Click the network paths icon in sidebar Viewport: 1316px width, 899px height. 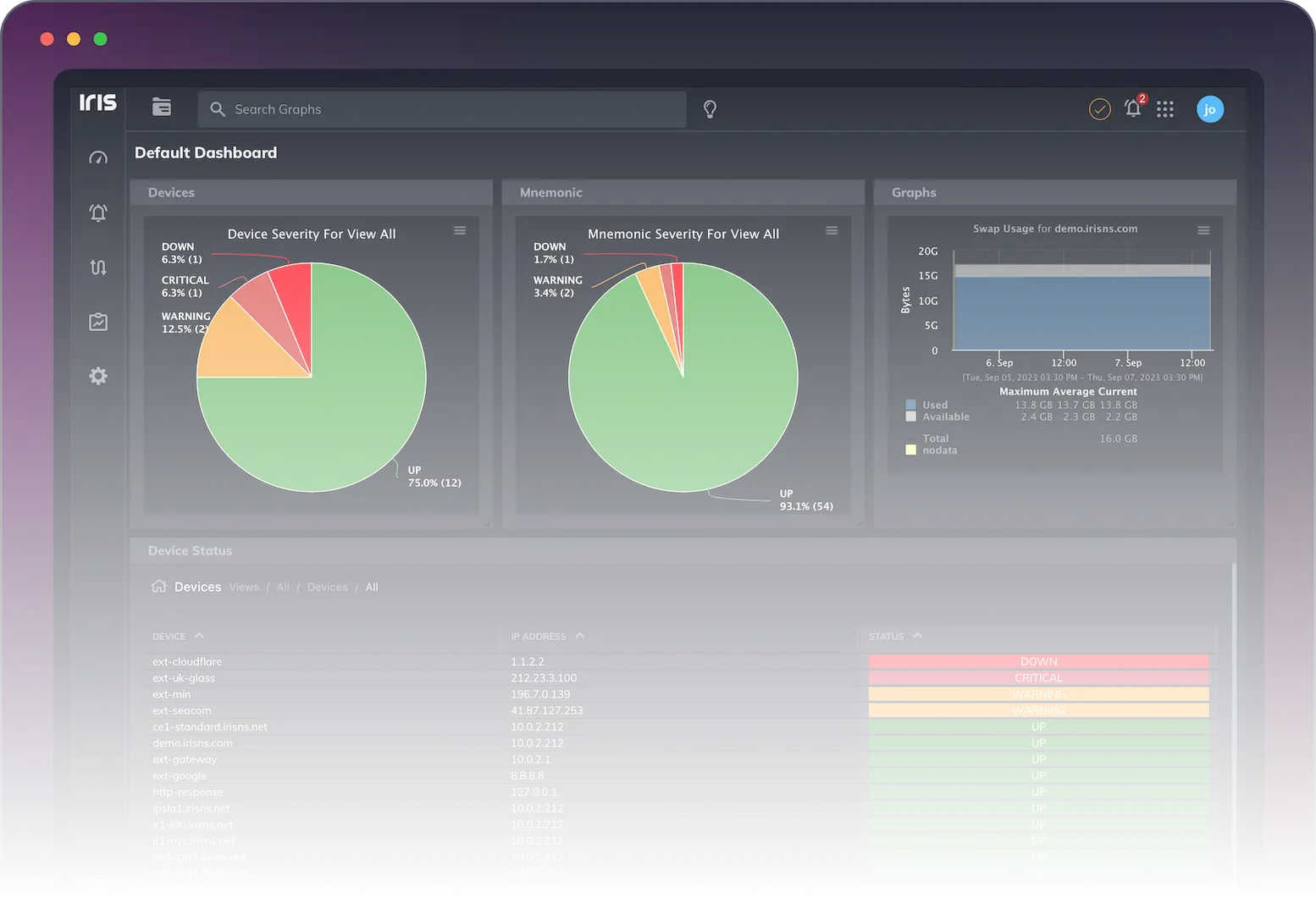tap(98, 267)
